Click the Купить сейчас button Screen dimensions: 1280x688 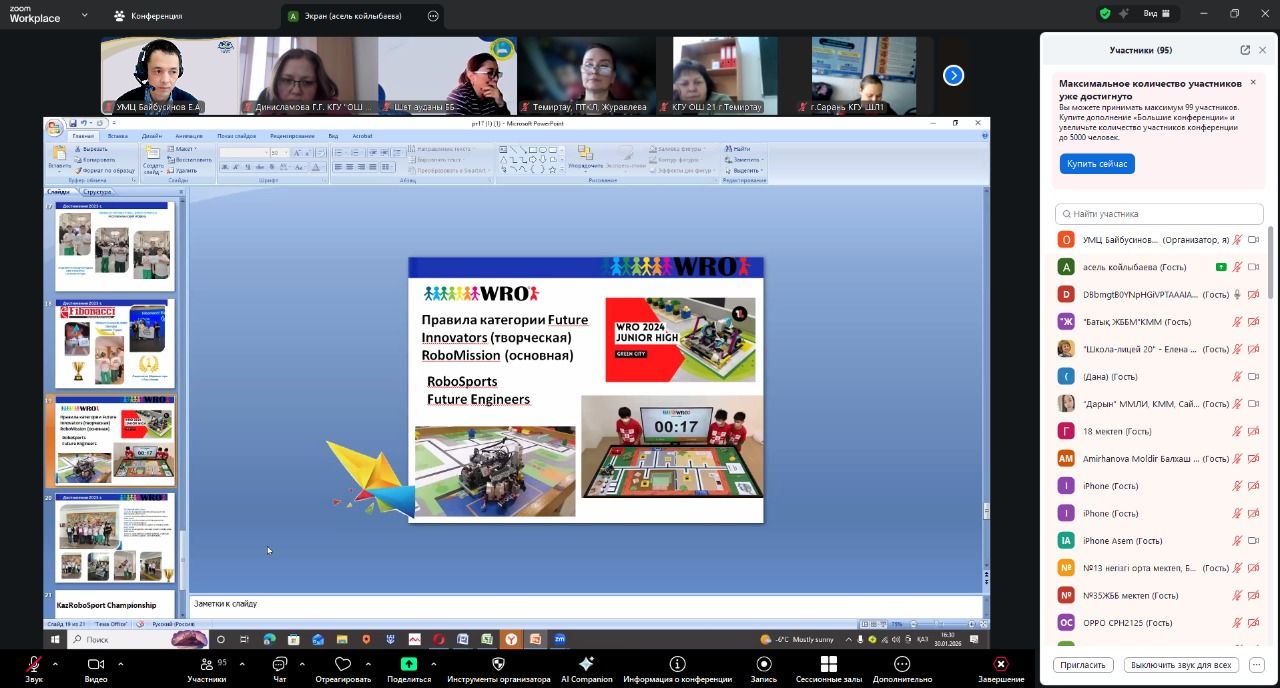pos(1097,164)
